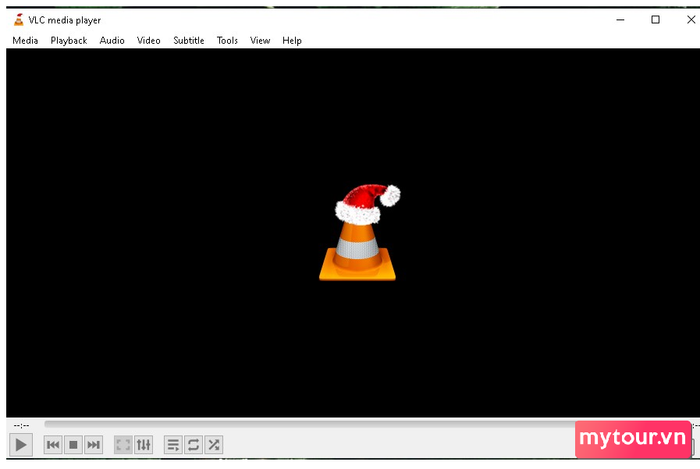Close the VLC media player window
The height and width of the screenshot is (469, 700).
click(691, 20)
